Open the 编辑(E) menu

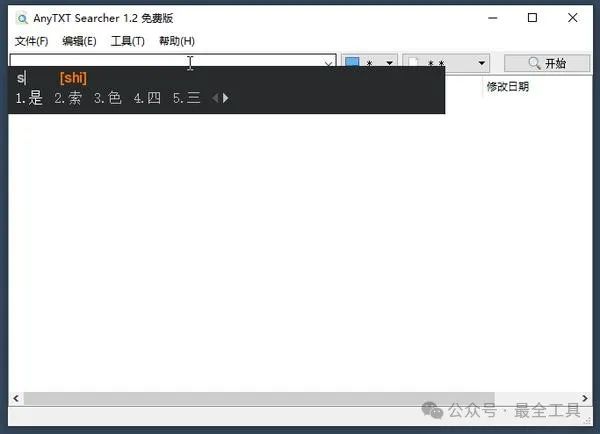click(x=79, y=41)
